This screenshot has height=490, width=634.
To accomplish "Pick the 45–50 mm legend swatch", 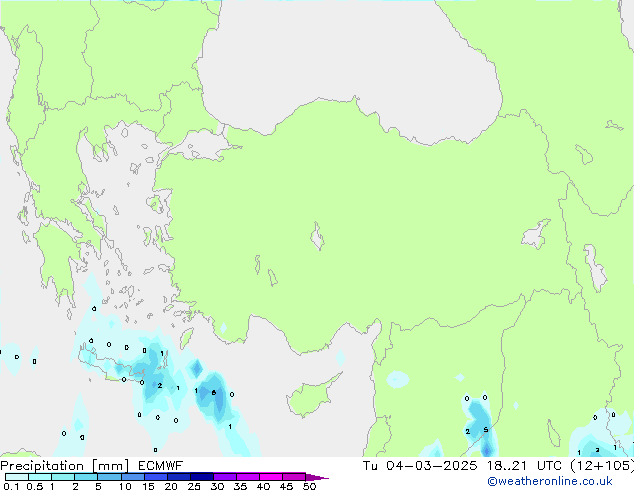I will [x=294, y=477].
